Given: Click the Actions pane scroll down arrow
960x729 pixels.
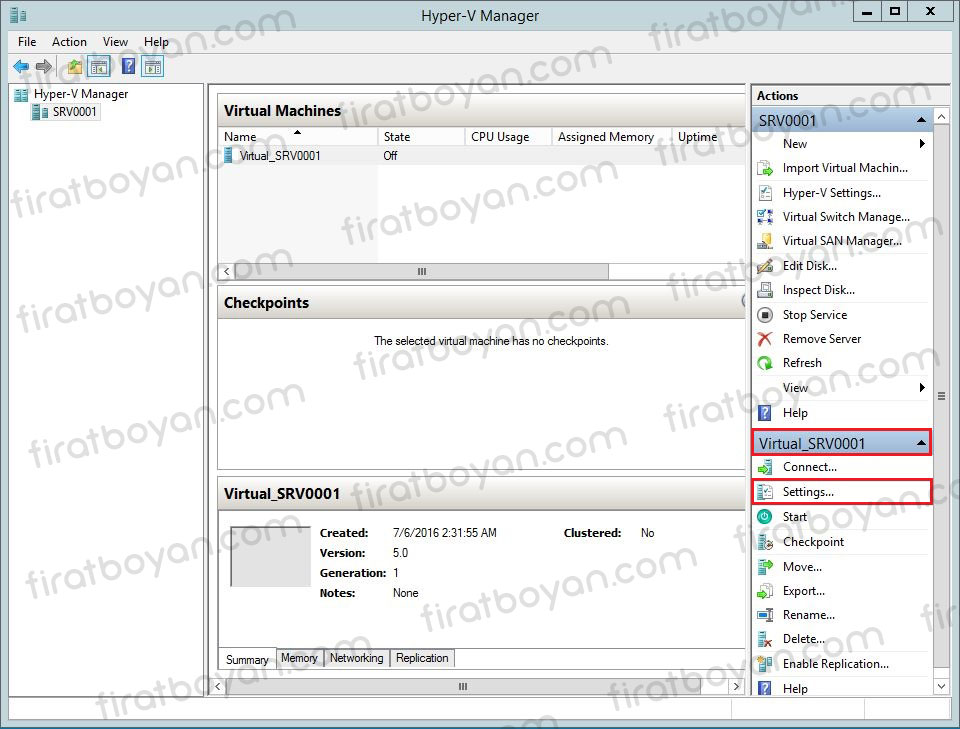Looking at the screenshot, I should pyautogui.click(x=942, y=687).
